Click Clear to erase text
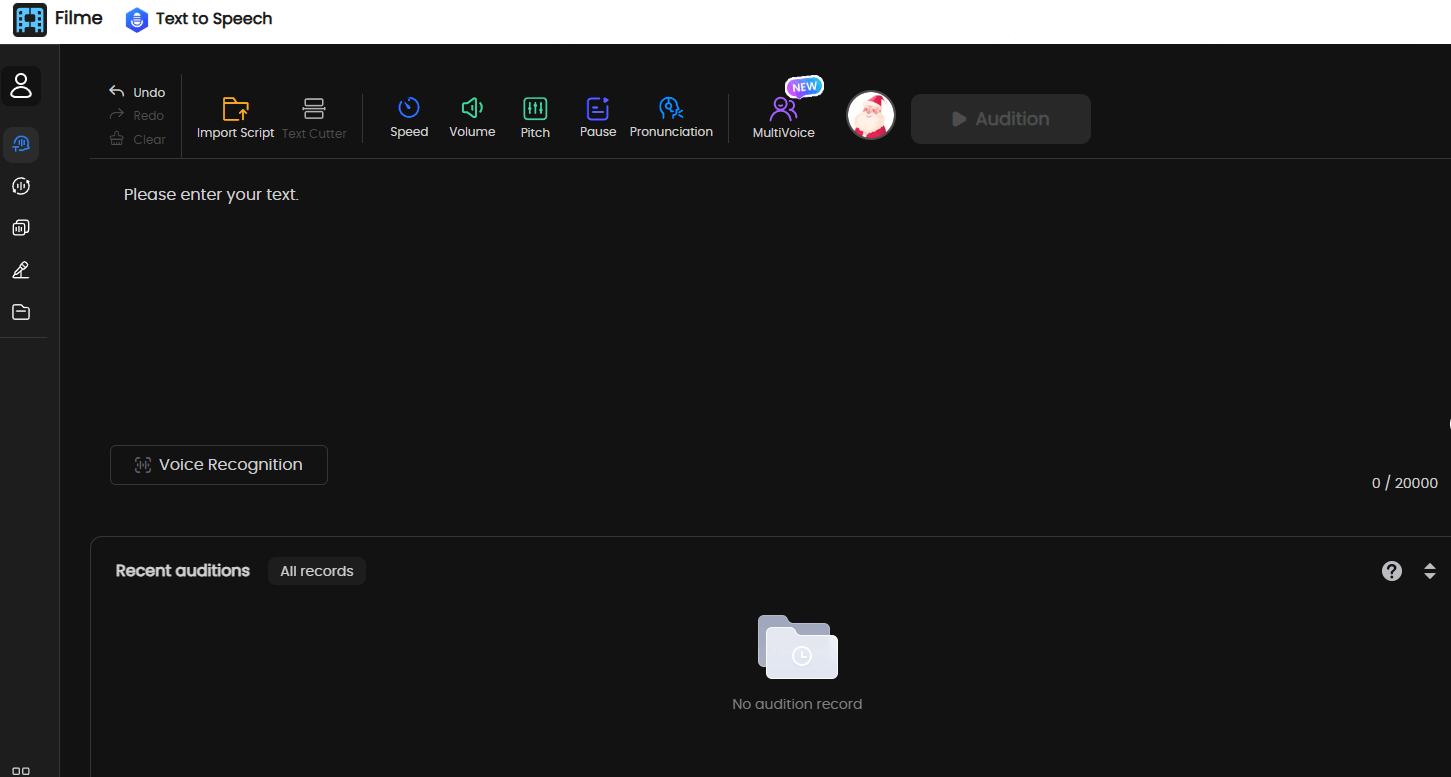1451x777 pixels. click(x=137, y=139)
